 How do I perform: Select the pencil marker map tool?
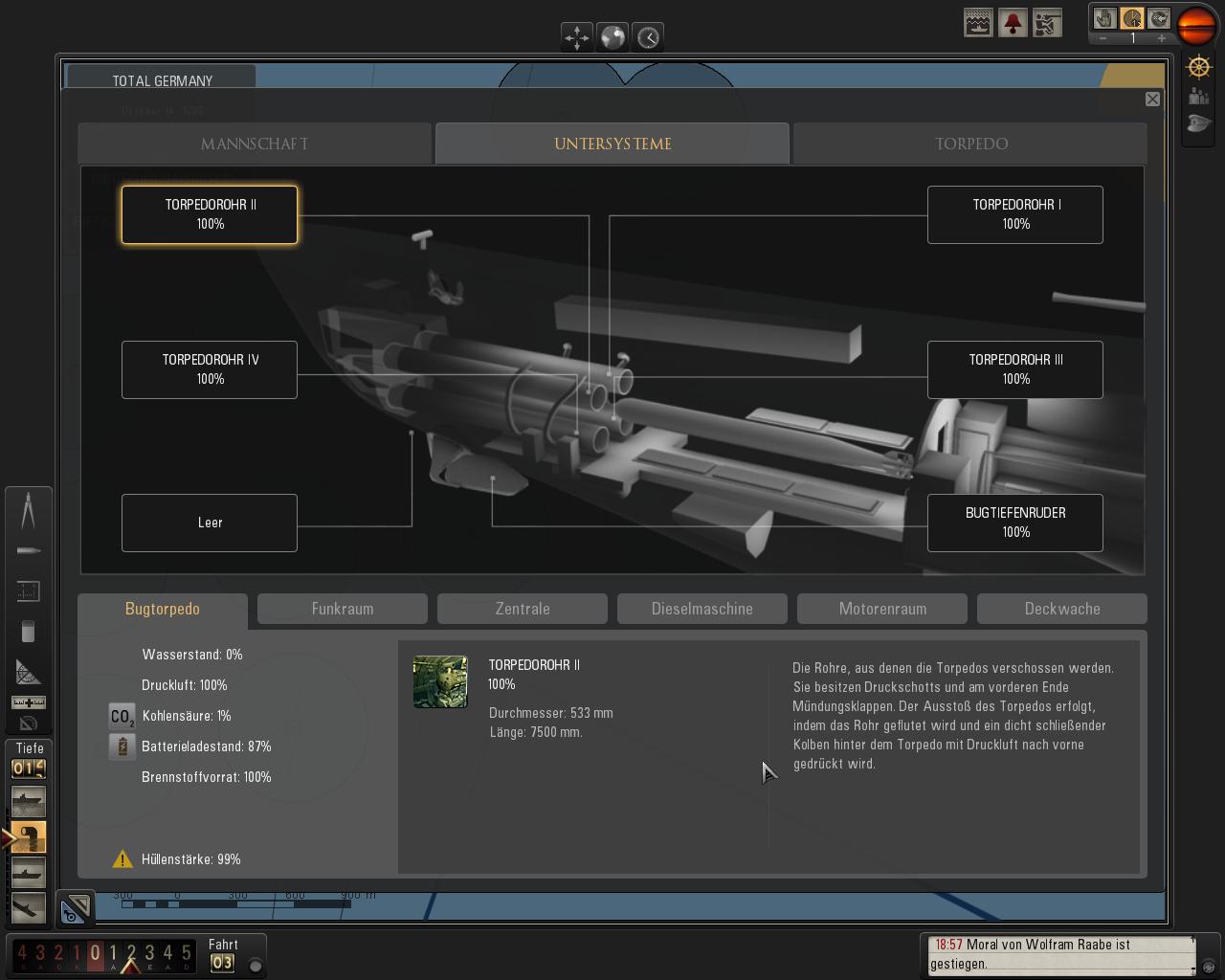[x=29, y=551]
